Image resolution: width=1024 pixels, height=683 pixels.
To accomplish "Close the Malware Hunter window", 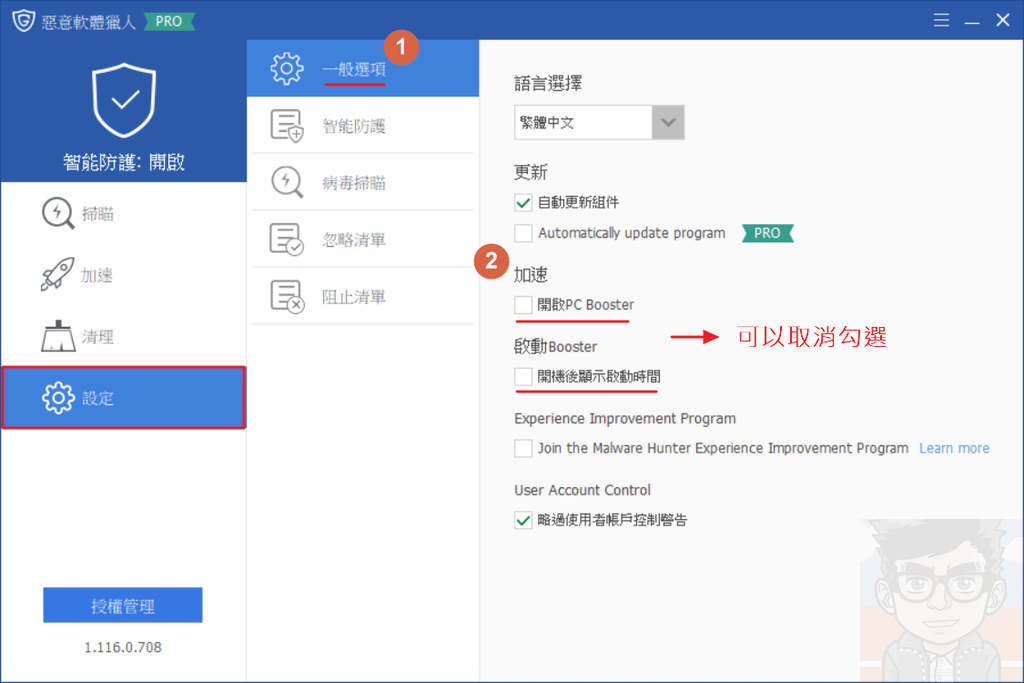I will coord(1003,20).
